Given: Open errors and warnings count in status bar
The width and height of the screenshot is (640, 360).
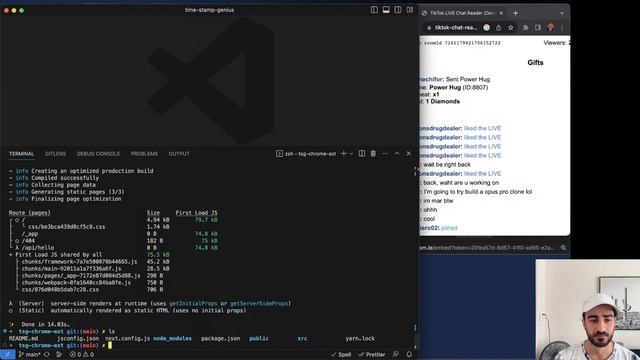Looking at the screenshot, I should (x=82, y=354).
